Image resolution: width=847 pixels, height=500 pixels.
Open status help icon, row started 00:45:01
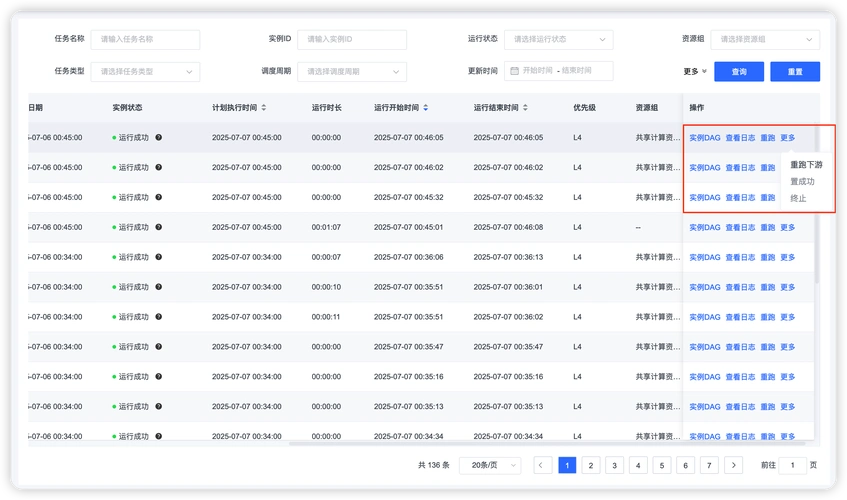click(158, 227)
